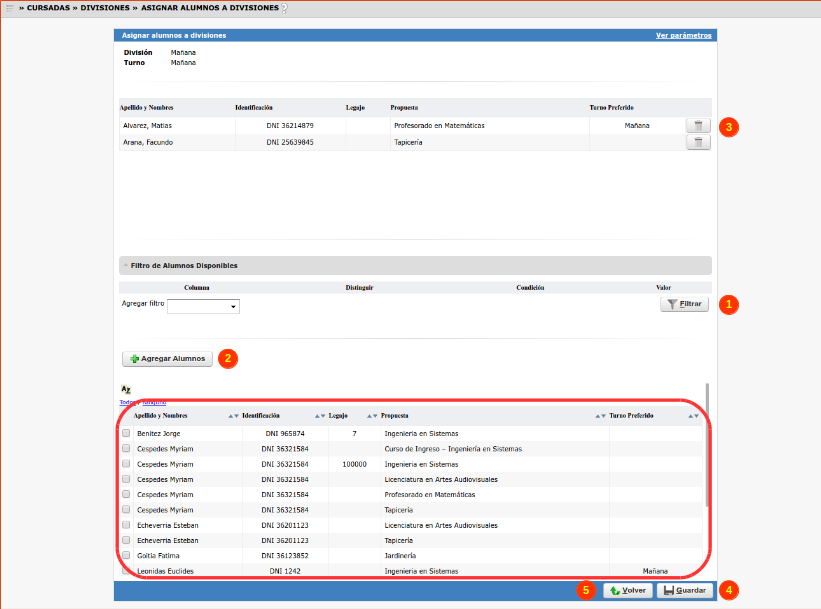Sort the Turno Preferido column with its arrows
The image size is (821, 609).
pos(694,415)
